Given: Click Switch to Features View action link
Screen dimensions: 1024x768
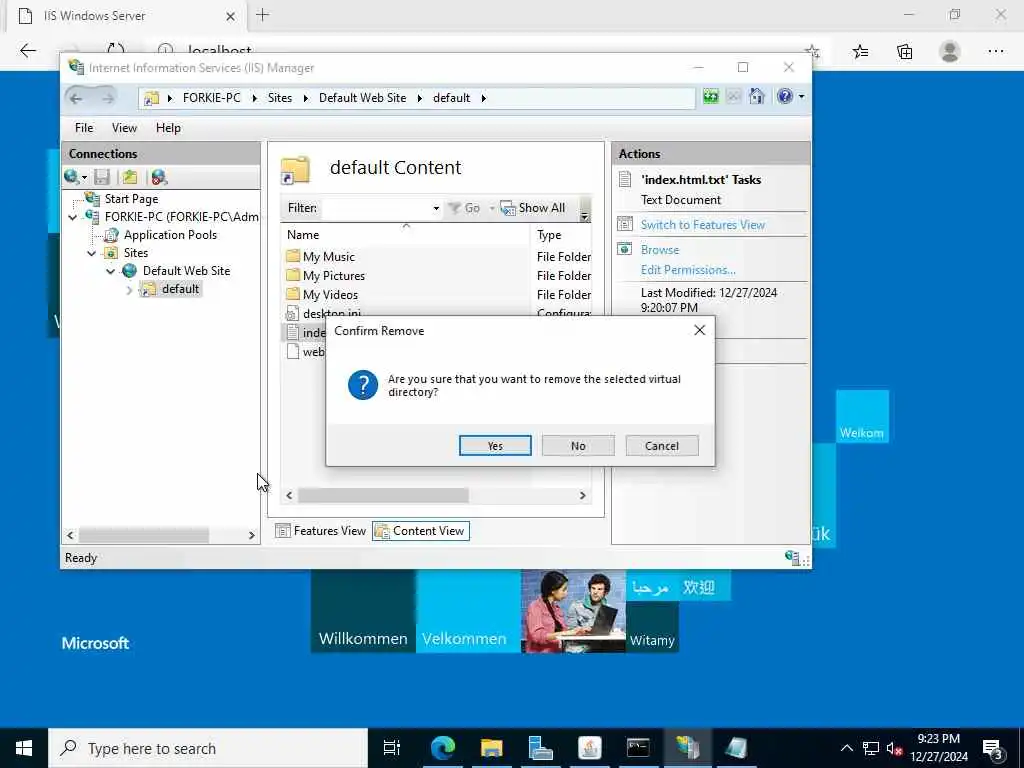Looking at the screenshot, I should [703, 225].
